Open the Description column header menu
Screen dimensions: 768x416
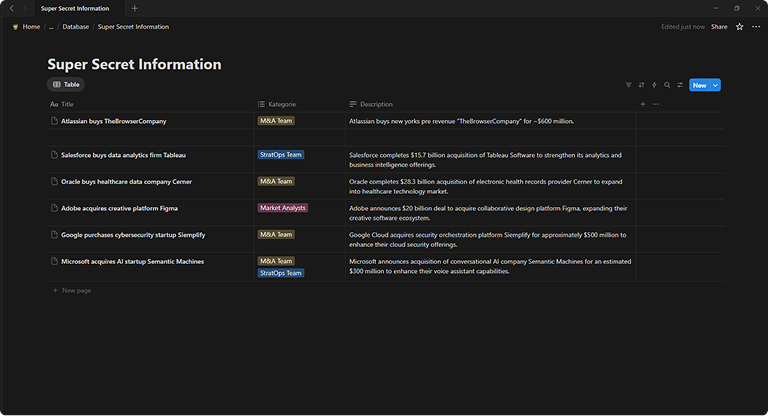(371, 104)
